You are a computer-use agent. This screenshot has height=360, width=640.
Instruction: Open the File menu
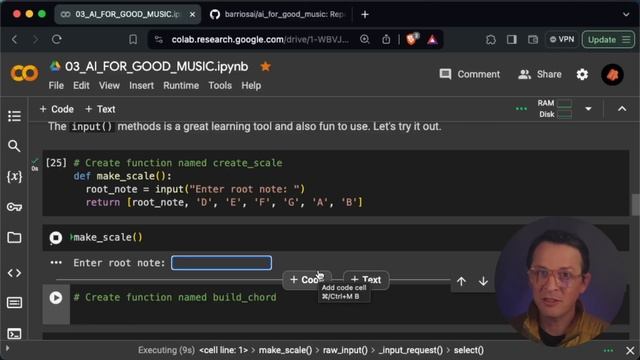pyautogui.click(x=56, y=85)
